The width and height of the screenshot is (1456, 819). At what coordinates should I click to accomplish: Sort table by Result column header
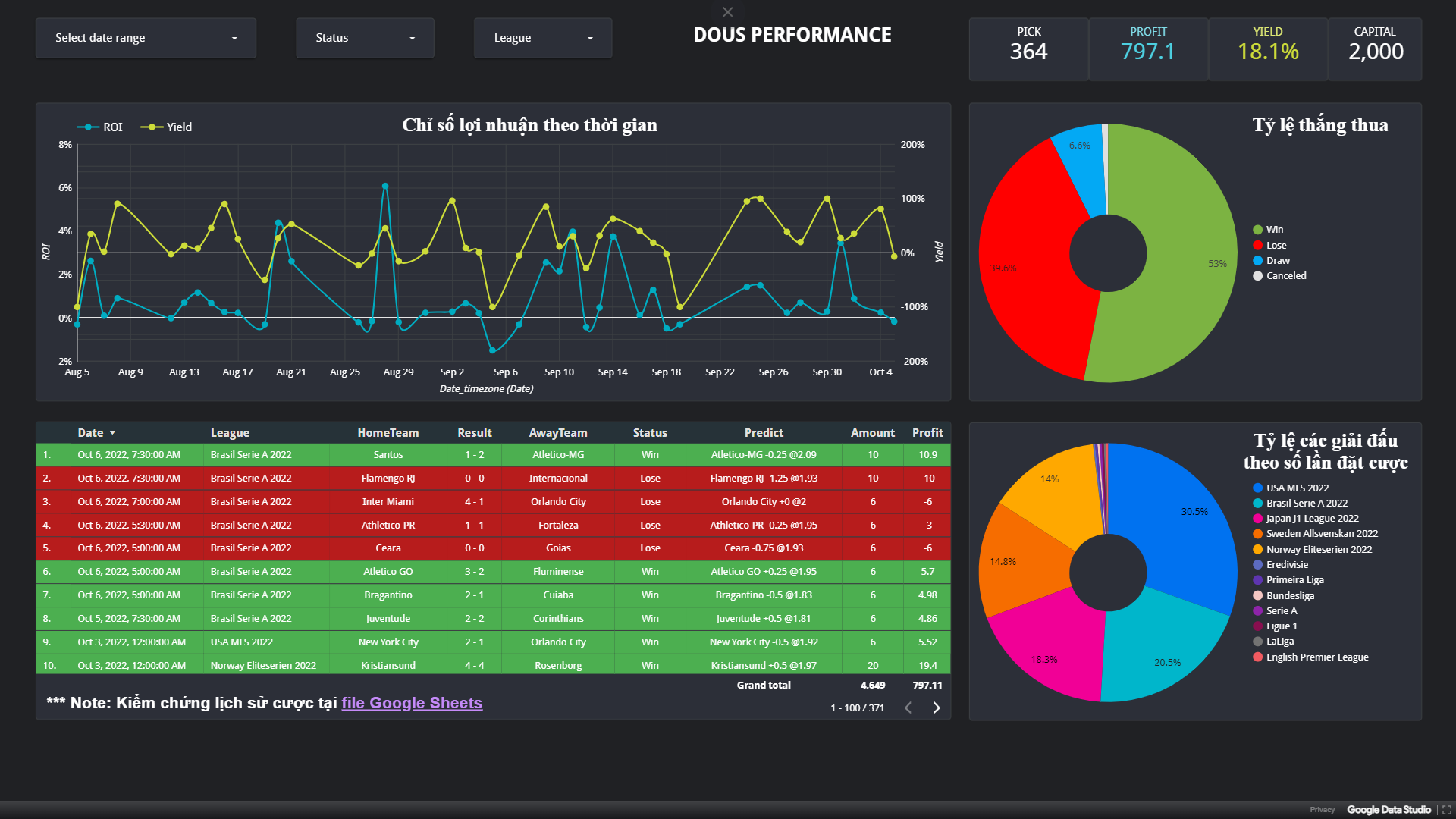coord(475,433)
